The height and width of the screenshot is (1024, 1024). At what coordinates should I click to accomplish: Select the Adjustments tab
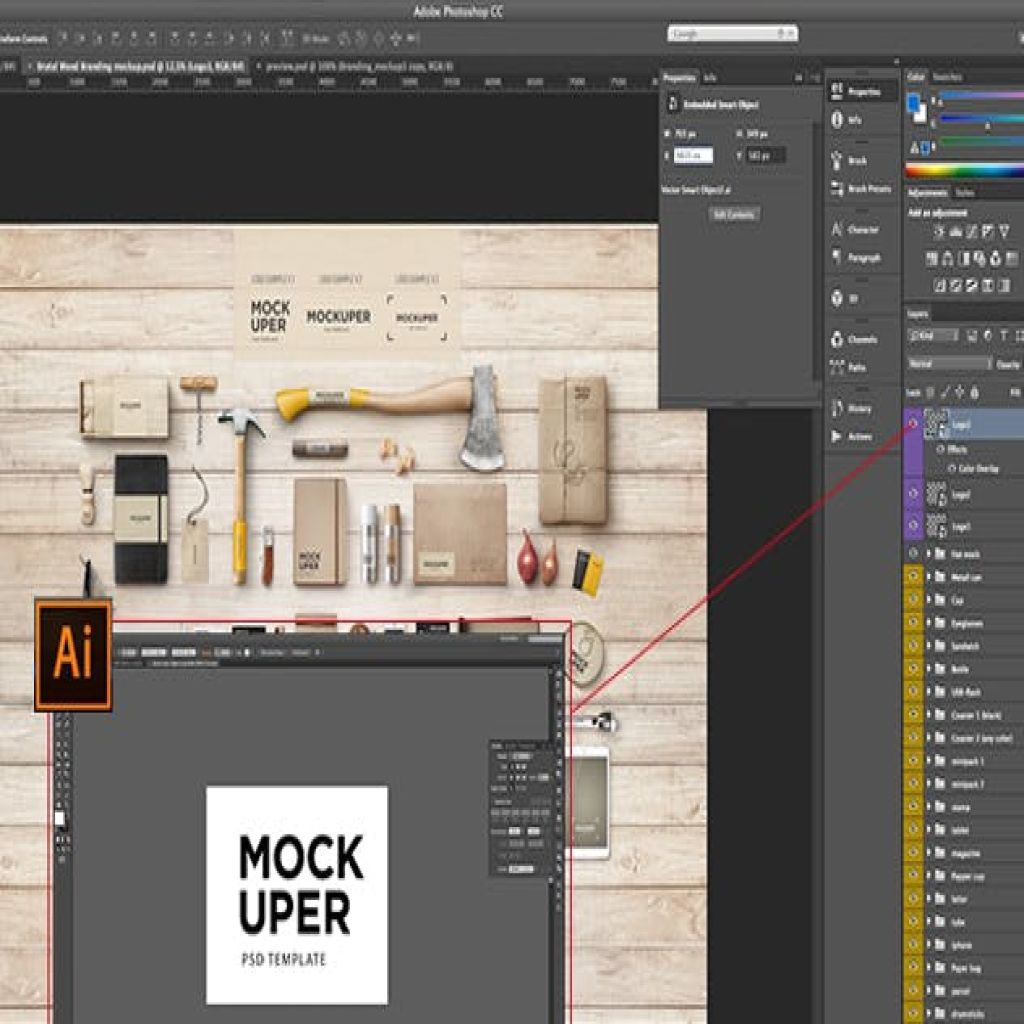tap(928, 193)
